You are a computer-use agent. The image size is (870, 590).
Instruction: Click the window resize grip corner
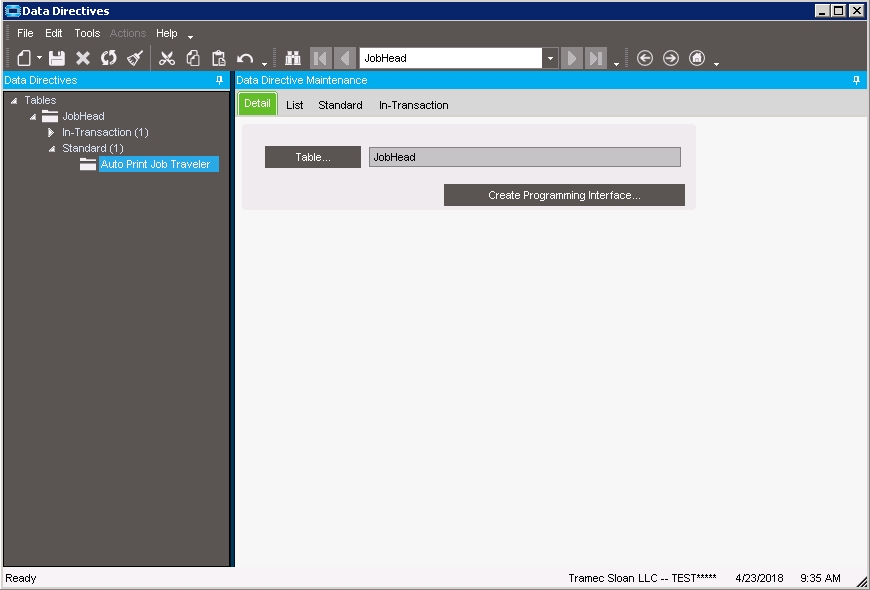tap(862, 581)
